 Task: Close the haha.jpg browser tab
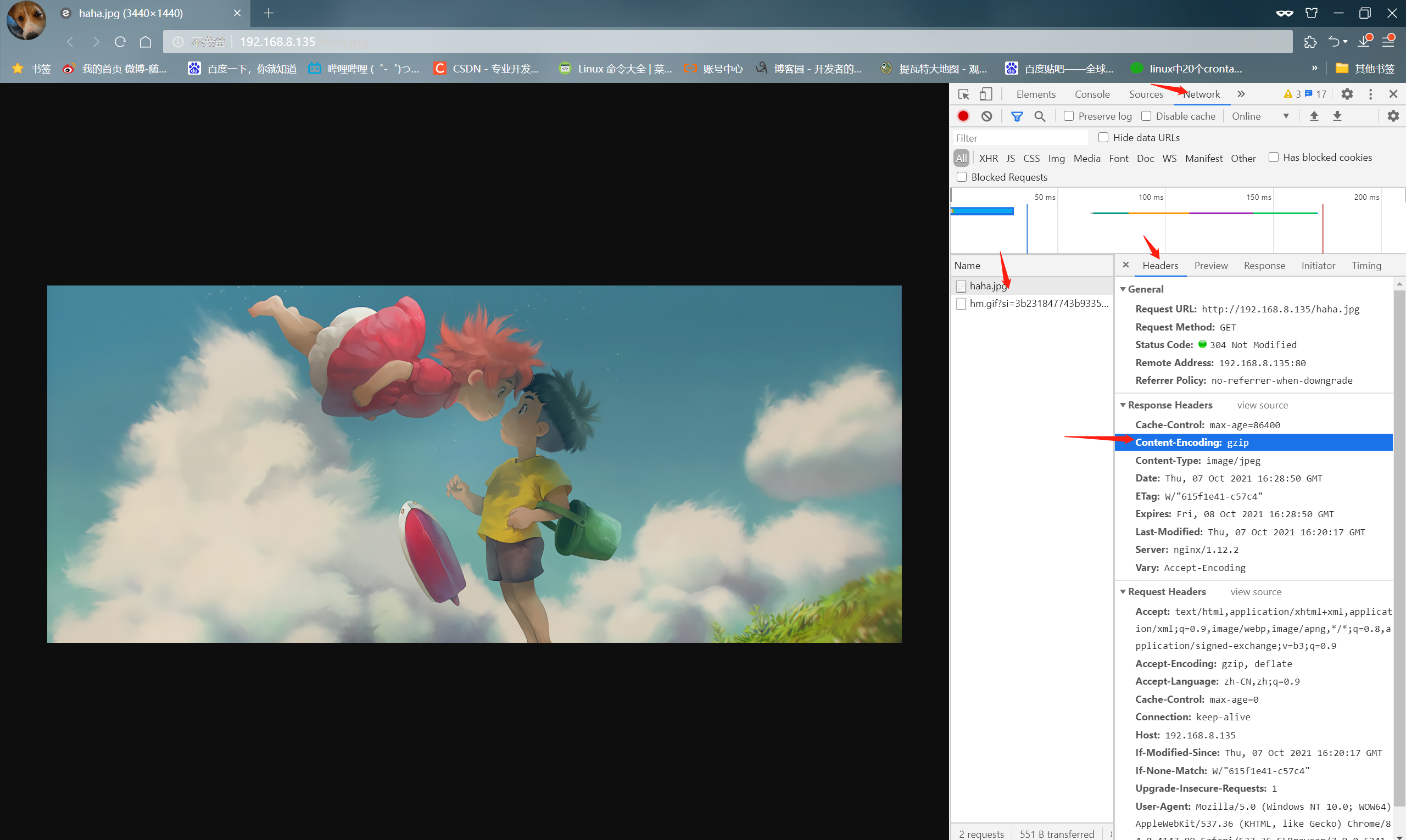[x=237, y=13]
